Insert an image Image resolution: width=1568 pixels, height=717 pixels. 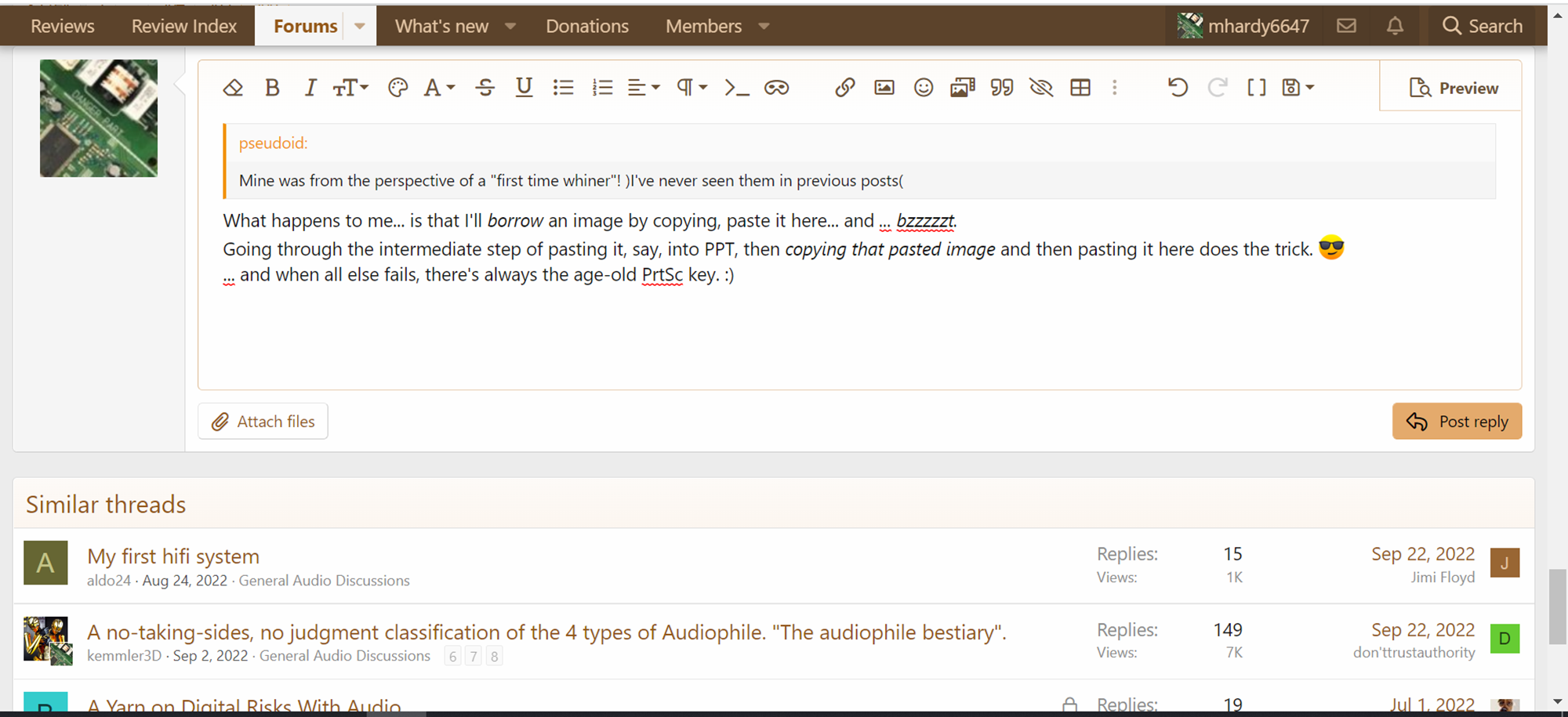pyautogui.click(x=884, y=88)
